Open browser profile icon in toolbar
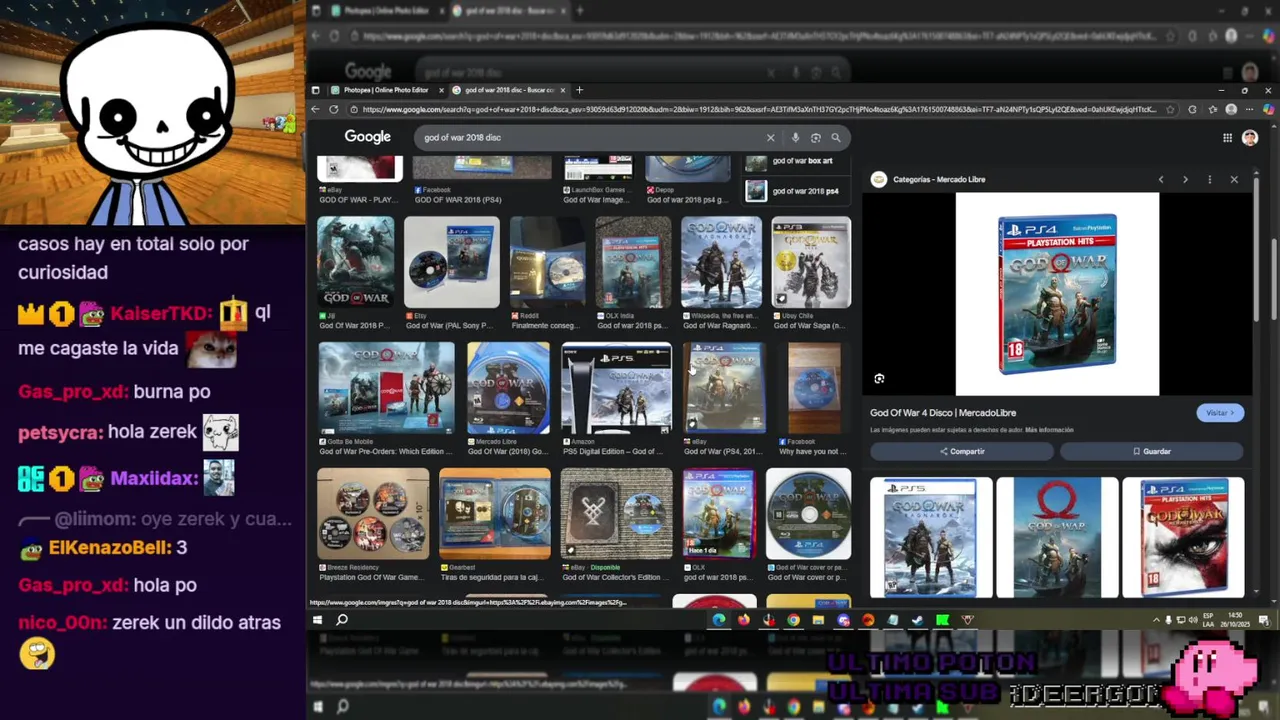This screenshot has width=1280, height=720. (1231, 109)
